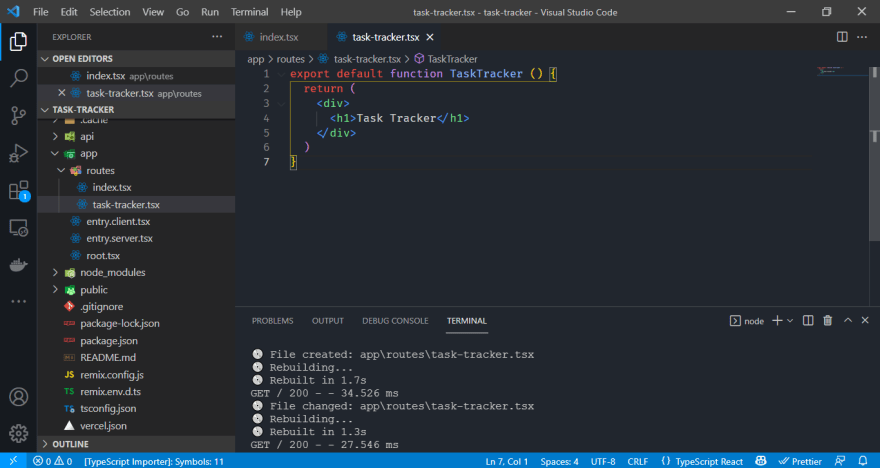
Task: Click the feedback icon in status bar
Action: (840, 461)
